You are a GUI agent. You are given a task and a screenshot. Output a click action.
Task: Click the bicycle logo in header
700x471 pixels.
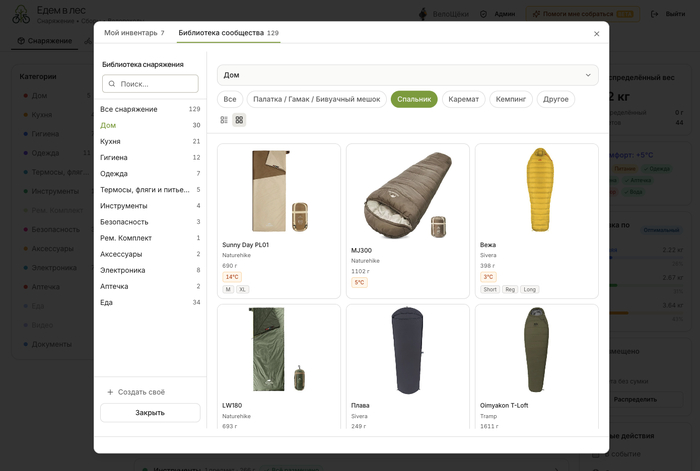coord(21,14)
